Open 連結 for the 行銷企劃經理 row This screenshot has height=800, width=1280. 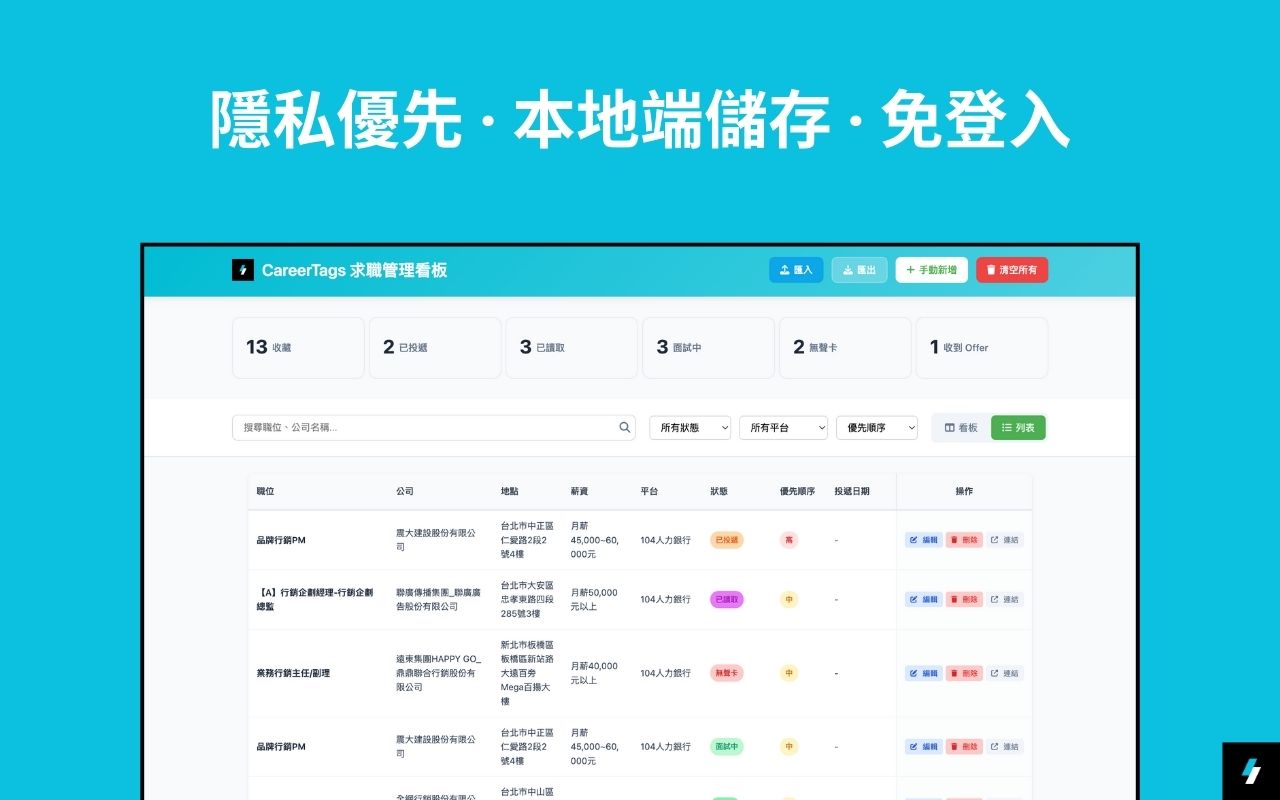click(1005, 600)
